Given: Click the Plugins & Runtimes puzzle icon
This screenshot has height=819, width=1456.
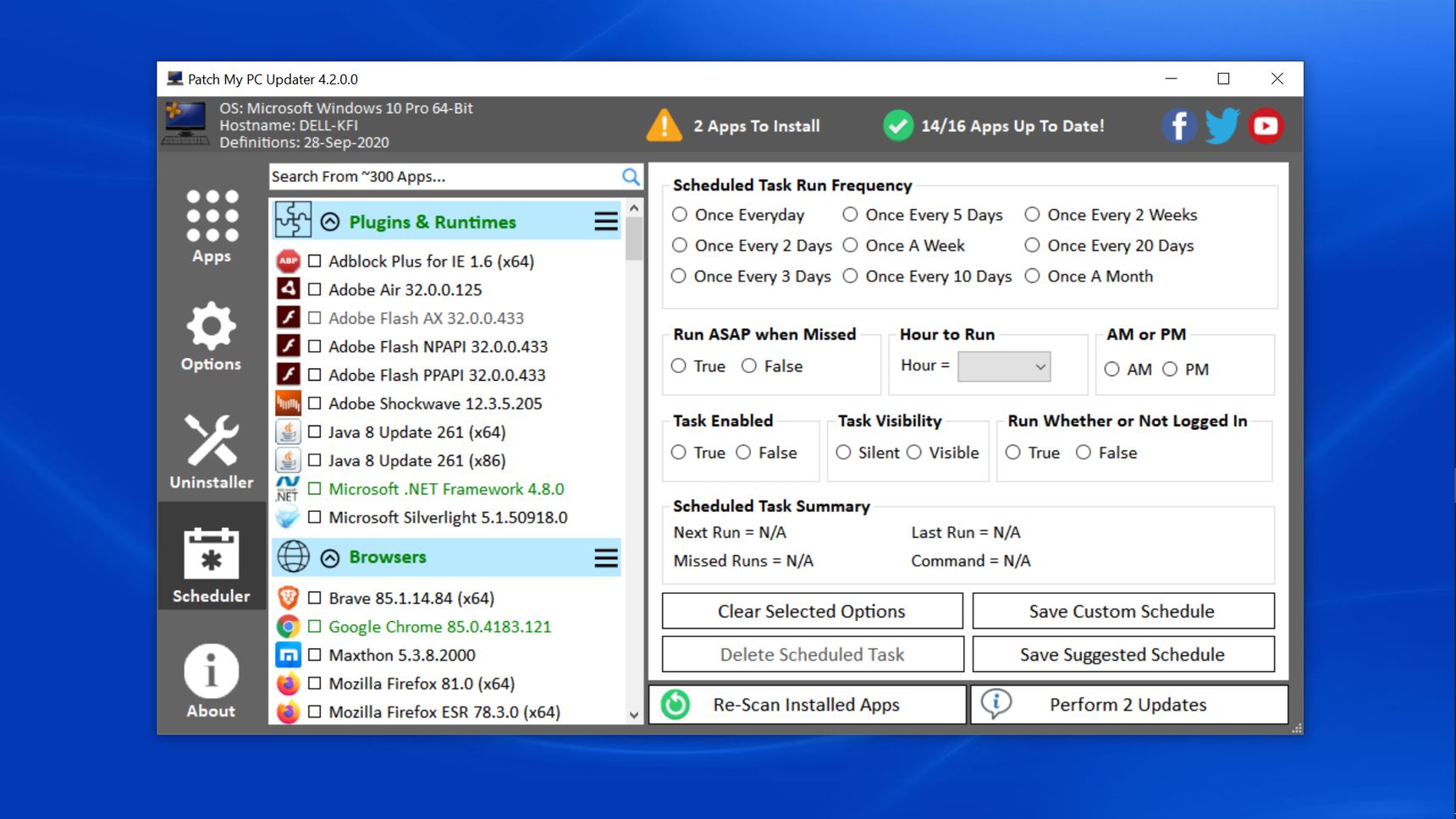Looking at the screenshot, I should (x=293, y=221).
